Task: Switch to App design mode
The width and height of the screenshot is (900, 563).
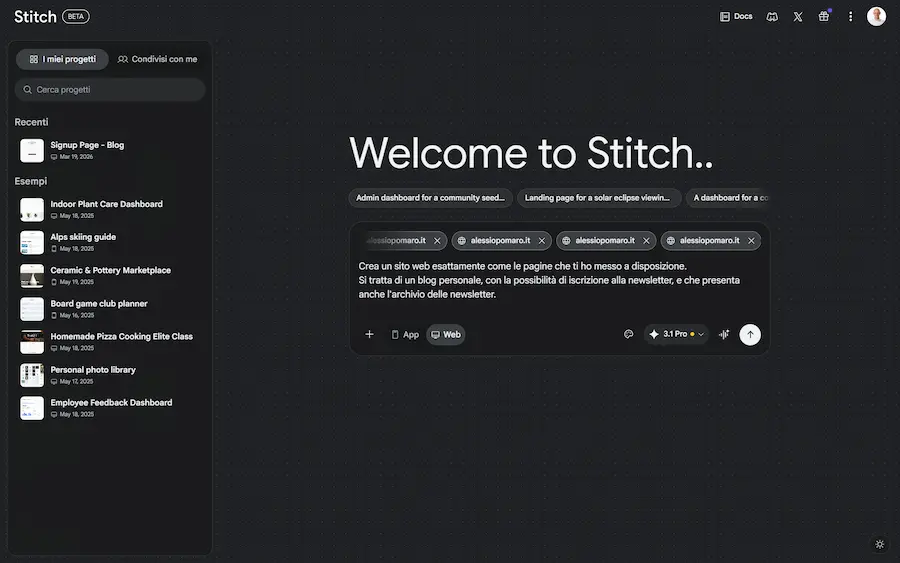Action: [x=405, y=334]
